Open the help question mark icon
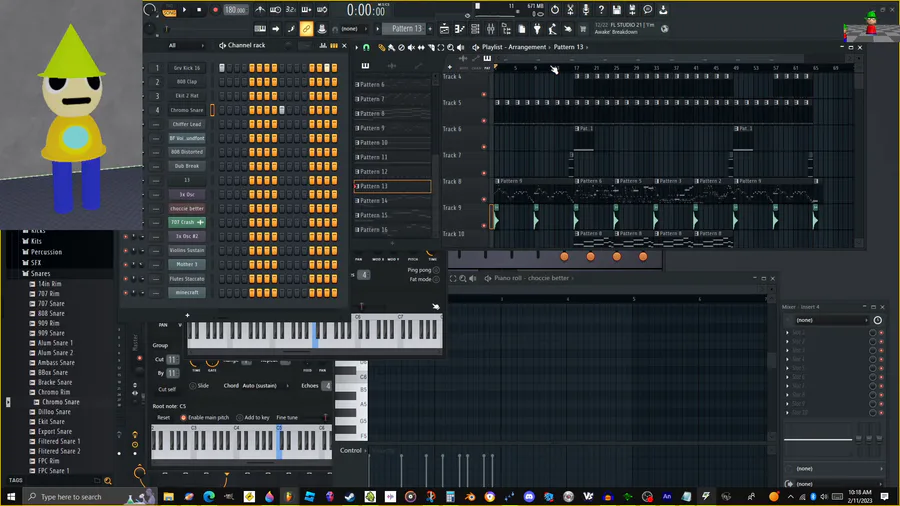Screen dimensions: 900x506 pyautogui.click(x=601, y=10)
